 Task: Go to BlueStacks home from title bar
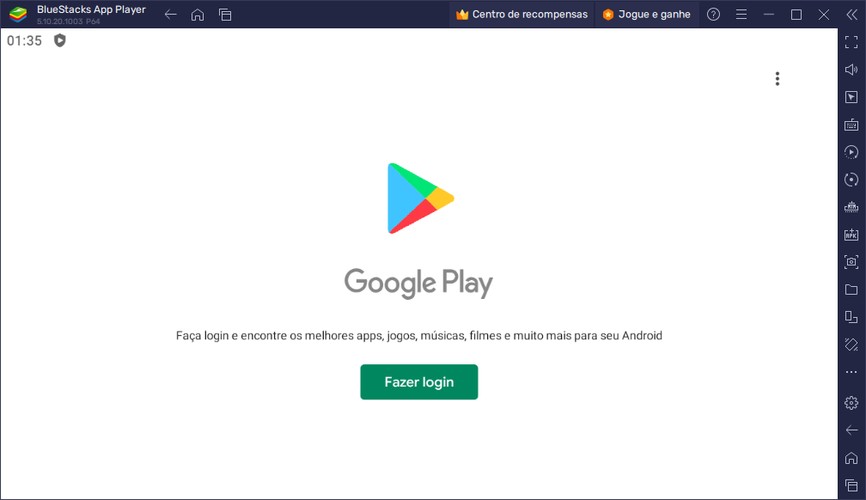(197, 15)
